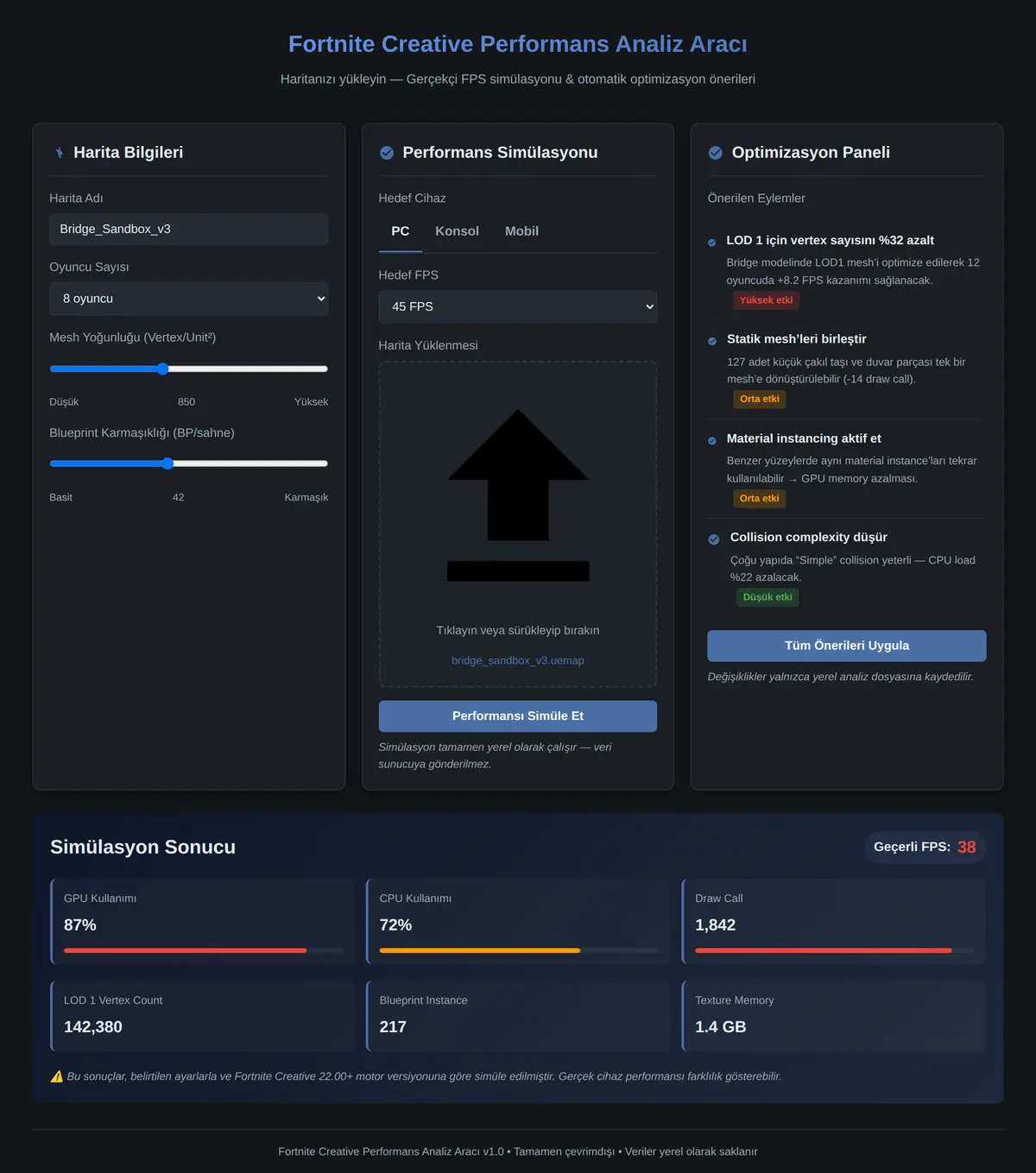Click the 'Tıklayın veya sürükleyip bırakın' upload text
The height and width of the screenshot is (1173, 1036).
518,630
